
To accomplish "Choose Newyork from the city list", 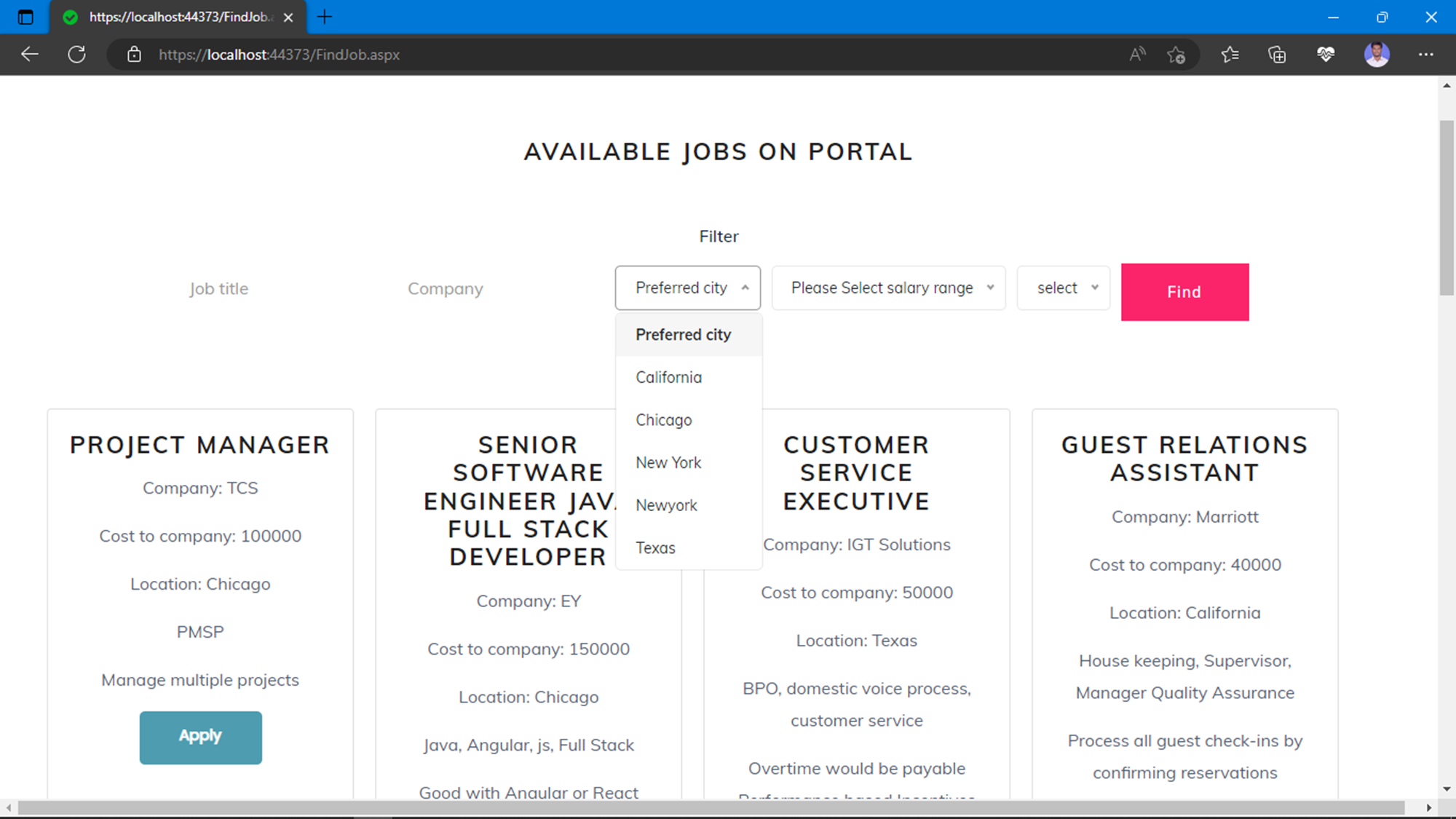I will click(x=689, y=505).
